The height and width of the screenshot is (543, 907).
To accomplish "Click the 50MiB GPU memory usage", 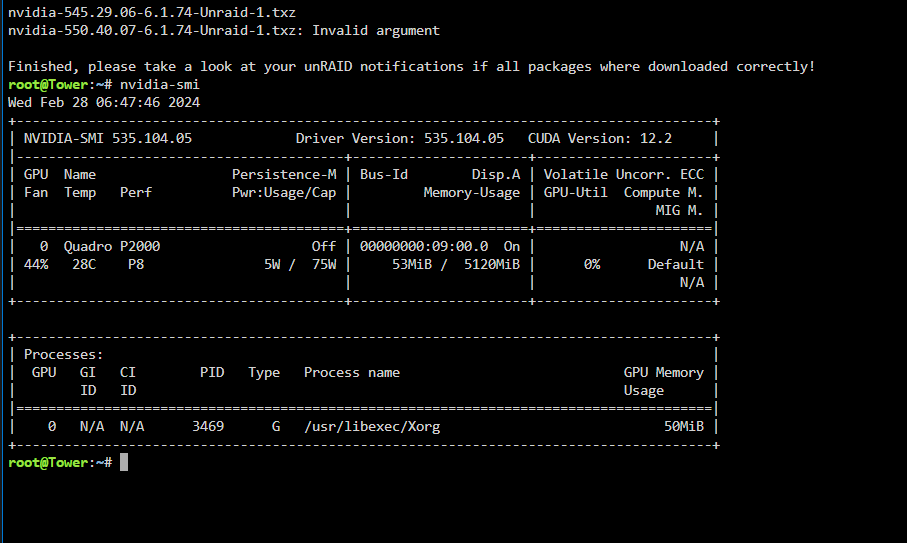I will point(684,426).
